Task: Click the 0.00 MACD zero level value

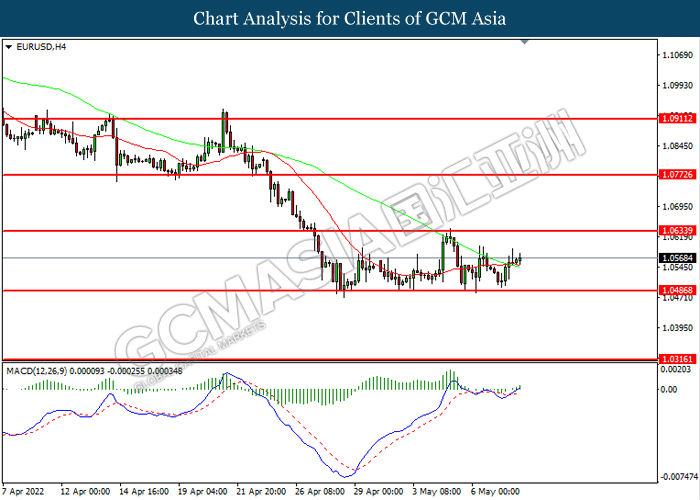Action: 669,389
